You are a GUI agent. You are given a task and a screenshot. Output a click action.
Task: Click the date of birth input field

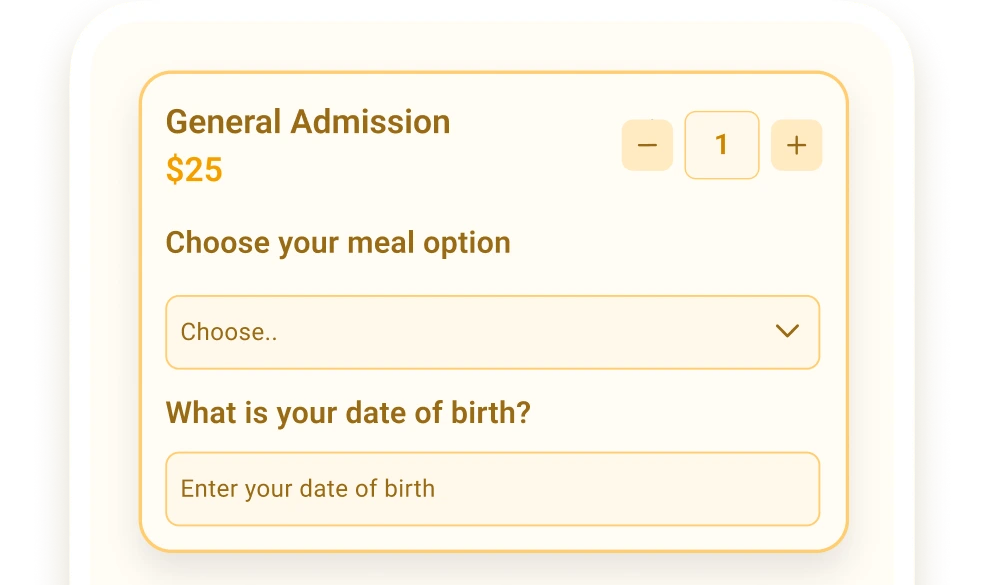[492, 489]
